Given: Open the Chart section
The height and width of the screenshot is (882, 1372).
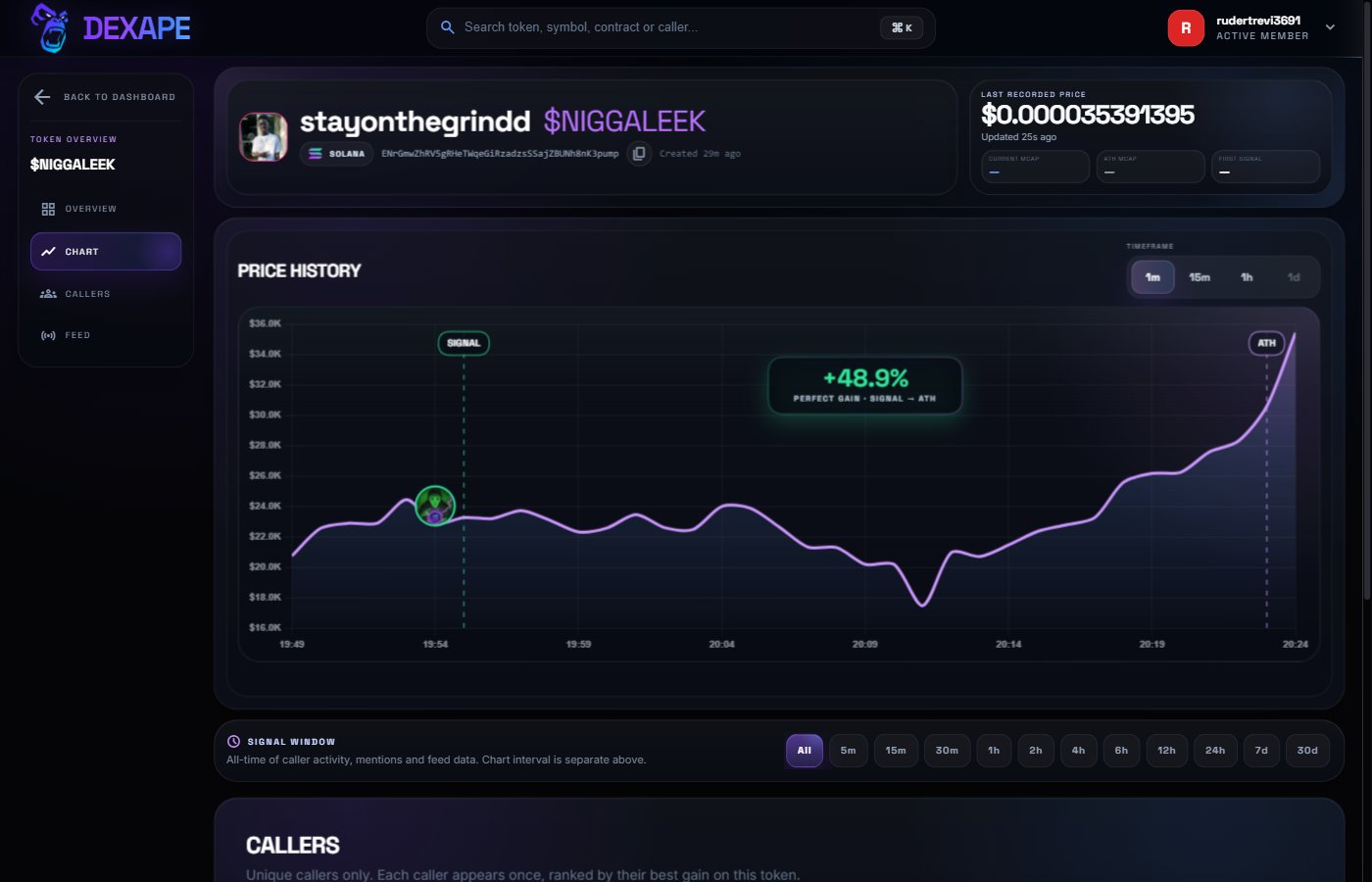Looking at the screenshot, I should point(106,252).
